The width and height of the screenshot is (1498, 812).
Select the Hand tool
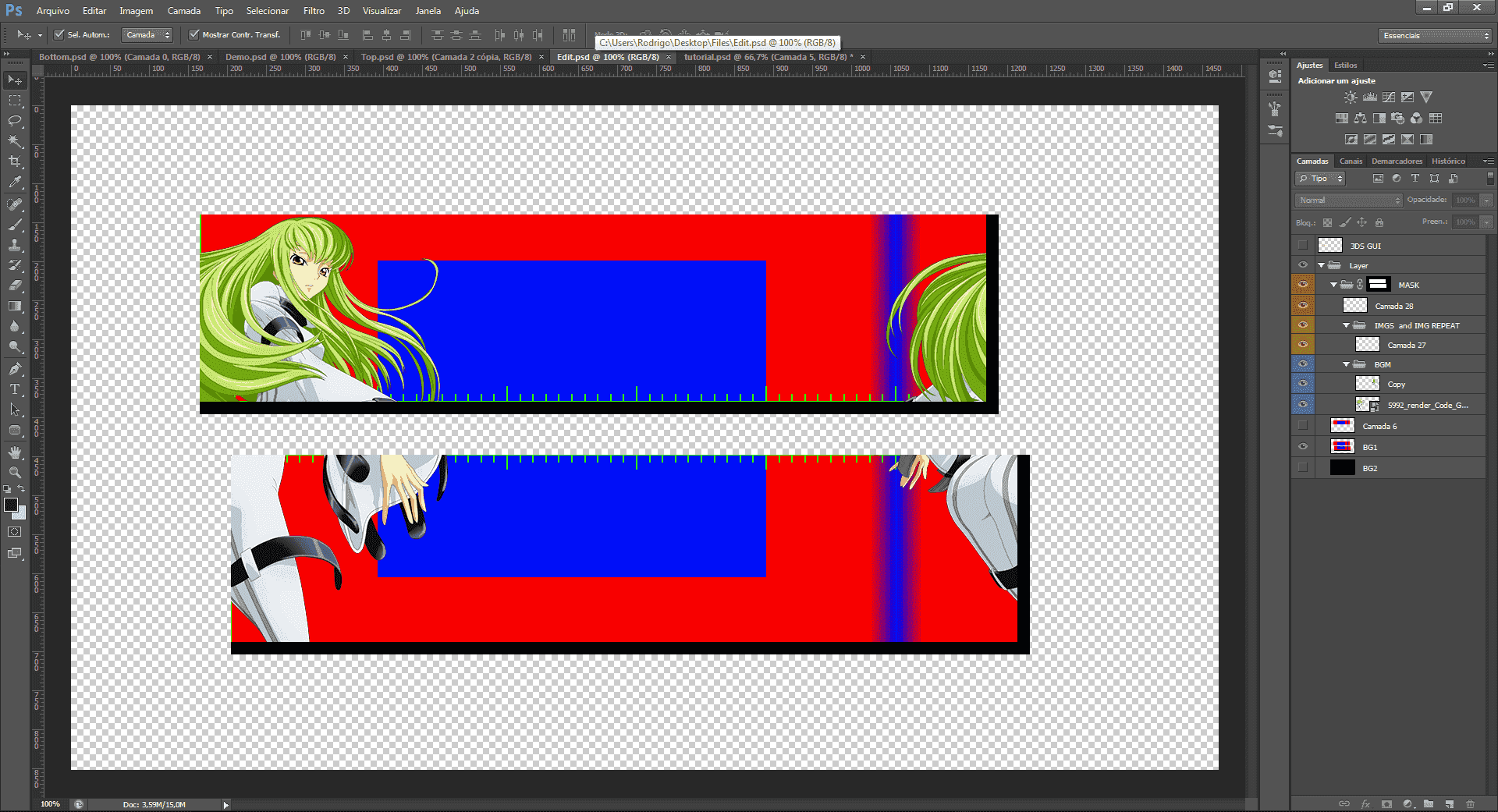(15, 452)
